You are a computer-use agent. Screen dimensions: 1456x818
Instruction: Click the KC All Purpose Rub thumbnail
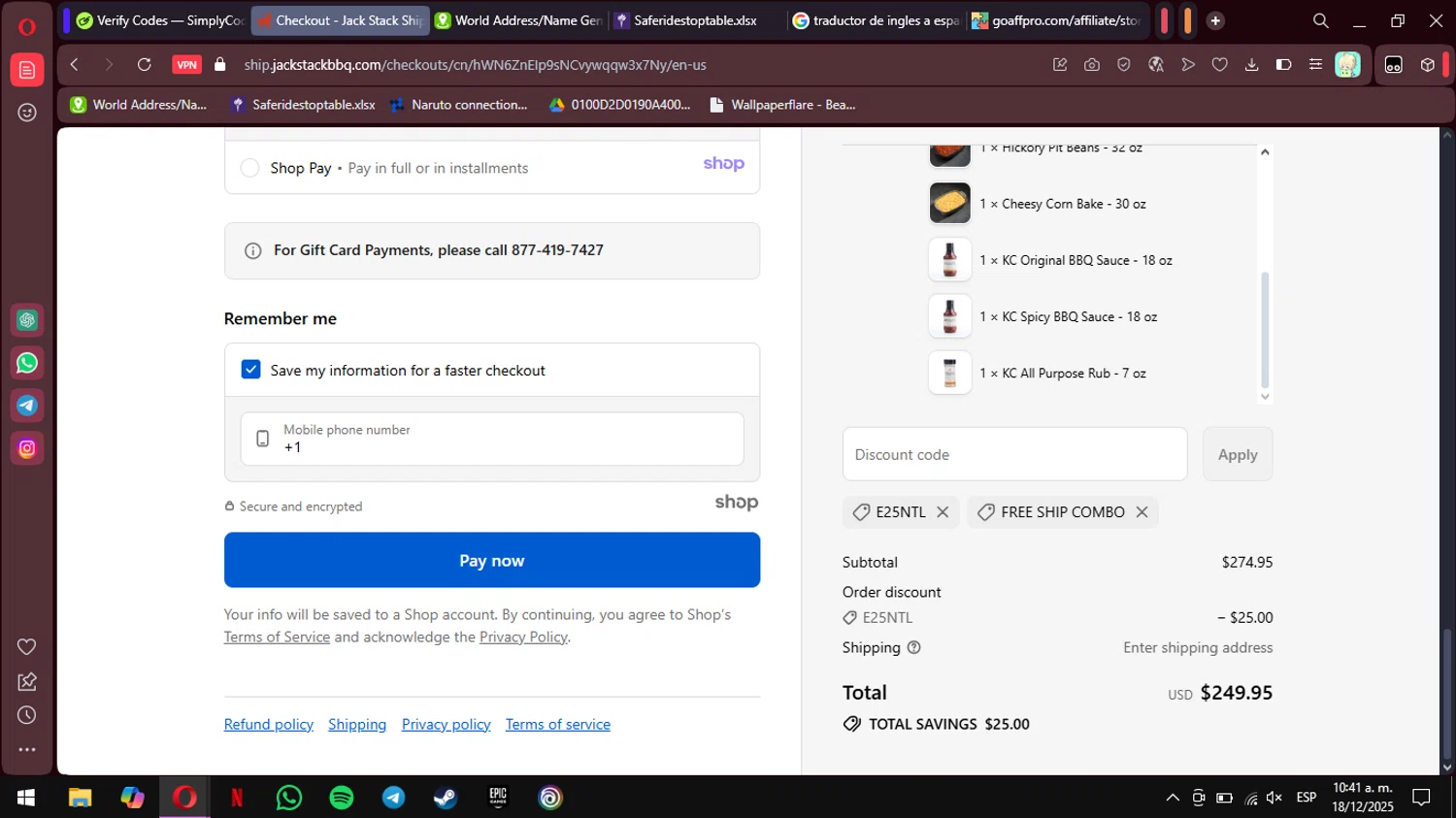click(949, 373)
